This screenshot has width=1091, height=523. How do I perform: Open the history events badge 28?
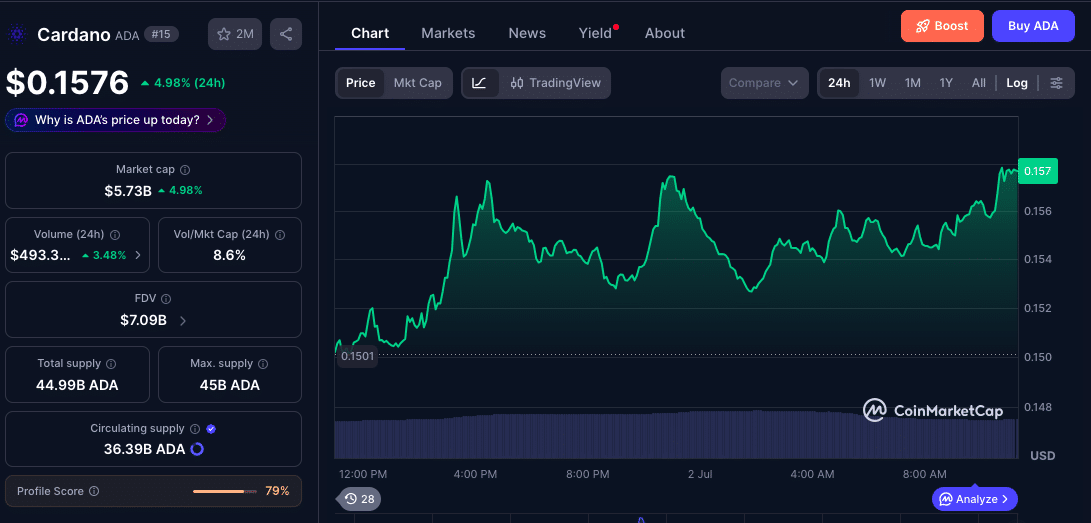360,499
